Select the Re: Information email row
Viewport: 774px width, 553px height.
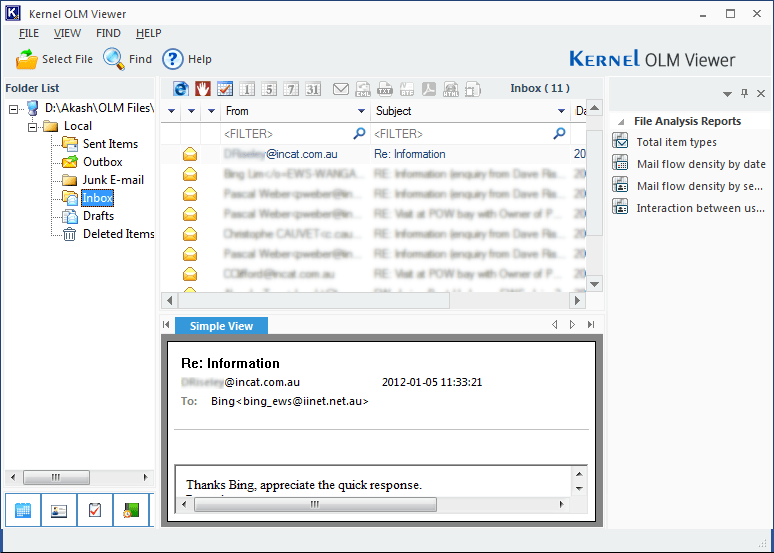pos(373,154)
